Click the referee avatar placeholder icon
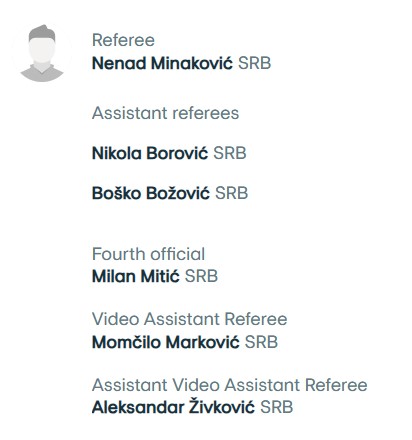 [42, 53]
